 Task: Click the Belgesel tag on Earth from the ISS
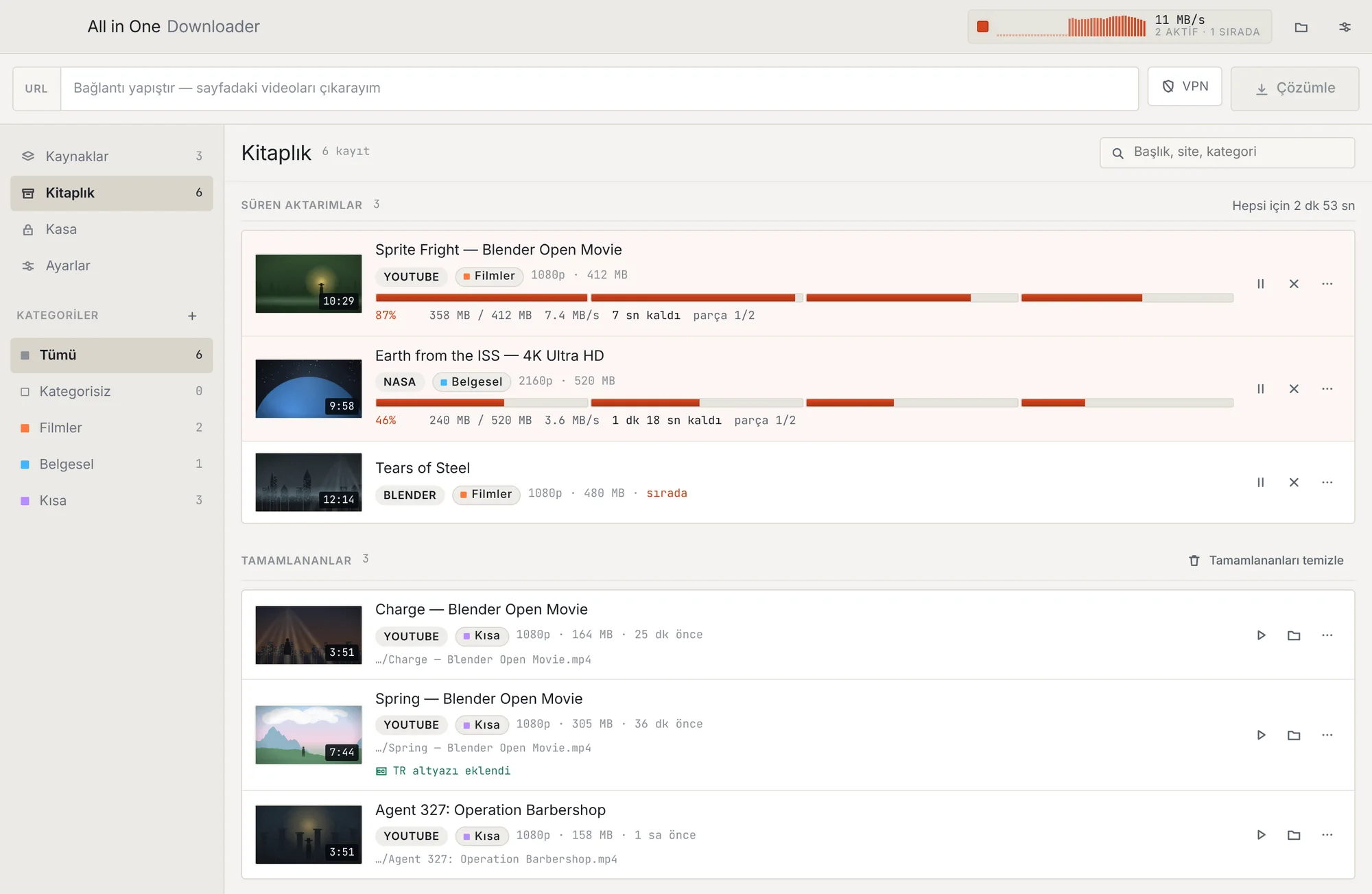click(471, 381)
